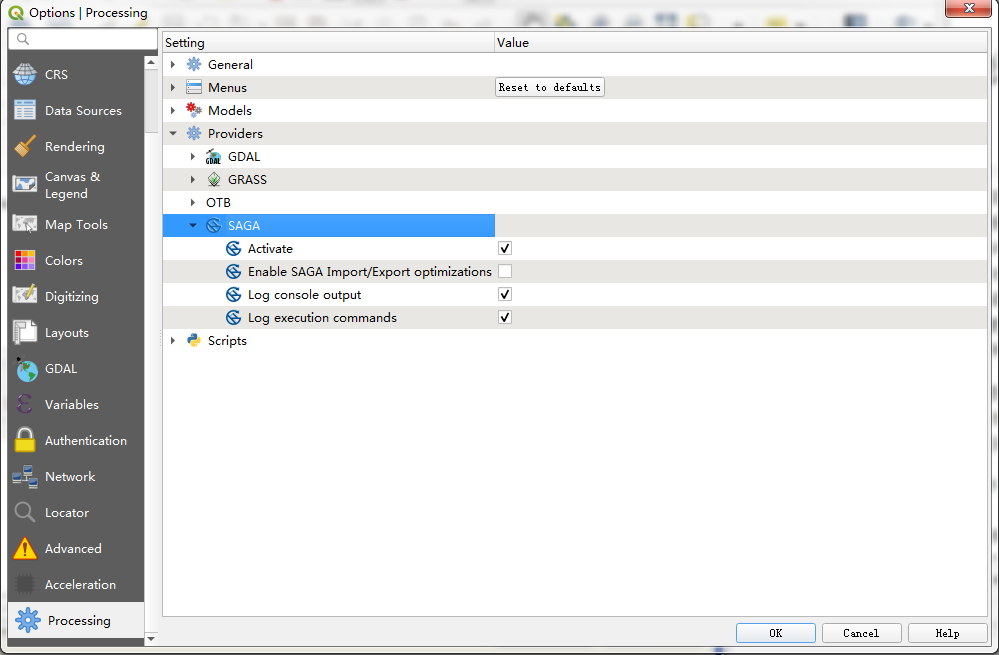The width and height of the screenshot is (999, 655).
Task: Click the Digitizing pencil icon
Action: (x=25, y=295)
